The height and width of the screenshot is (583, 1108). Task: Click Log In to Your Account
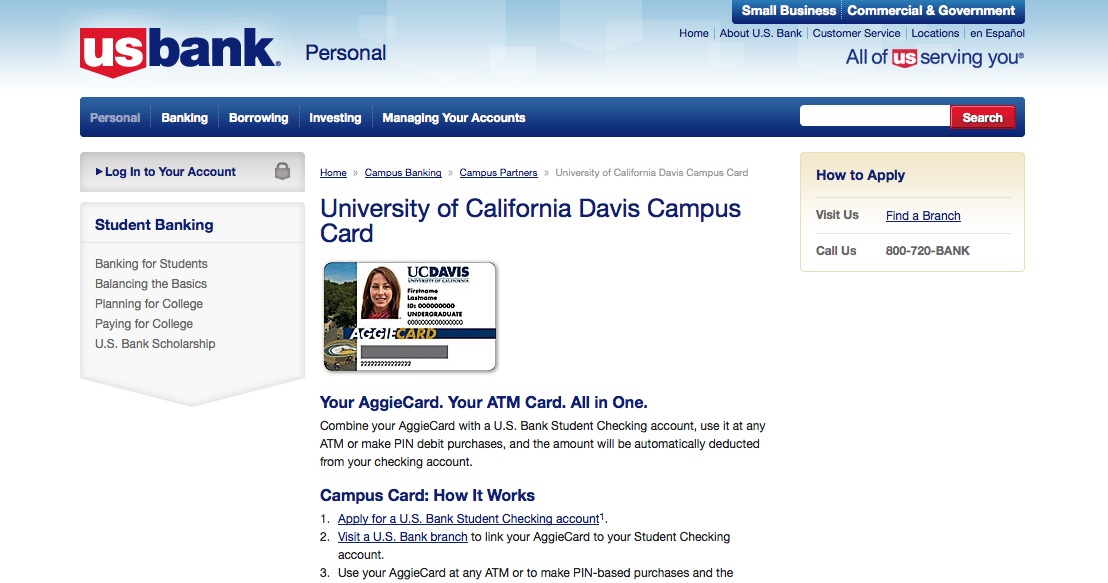click(x=170, y=172)
